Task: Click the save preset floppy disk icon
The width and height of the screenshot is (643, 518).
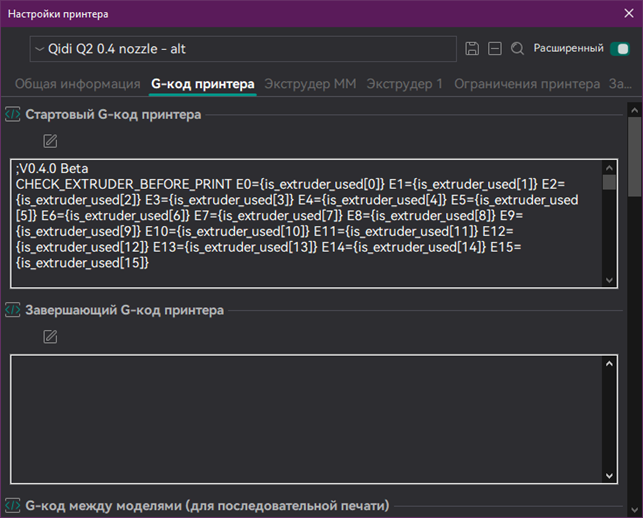Action: (473, 48)
